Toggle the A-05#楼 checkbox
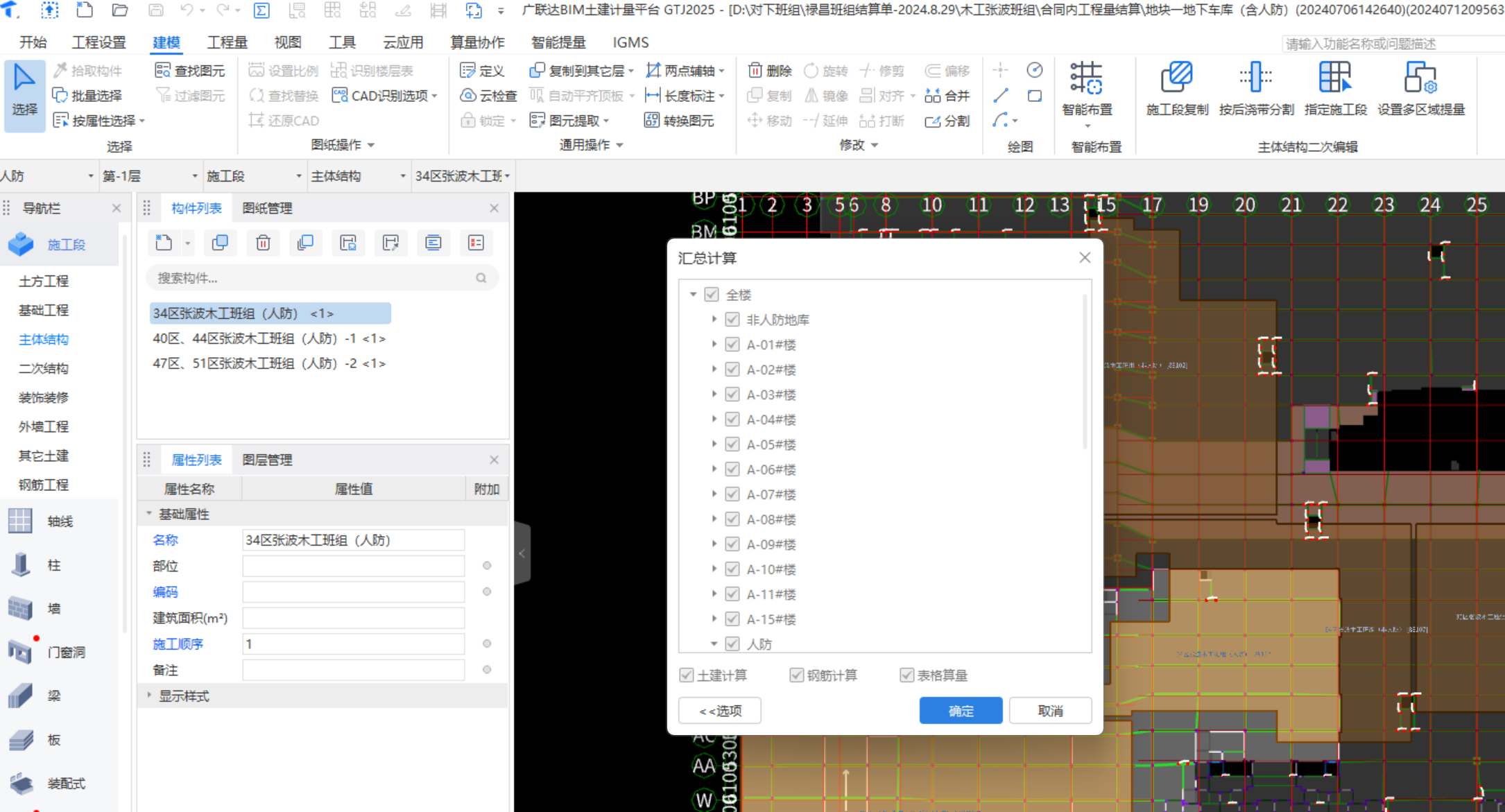Image resolution: width=1505 pixels, height=812 pixels. (x=732, y=444)
